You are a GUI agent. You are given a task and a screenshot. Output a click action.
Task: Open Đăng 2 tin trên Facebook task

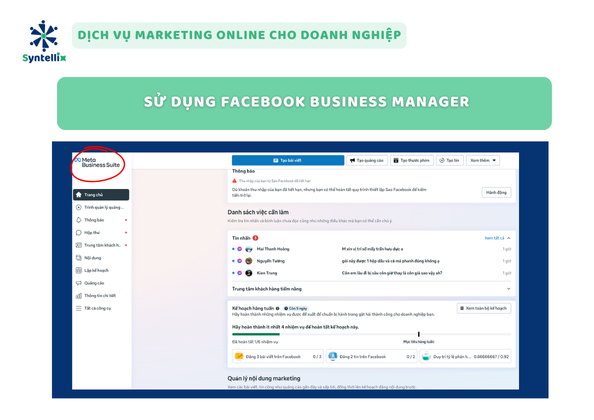click(x=372, y=356)
